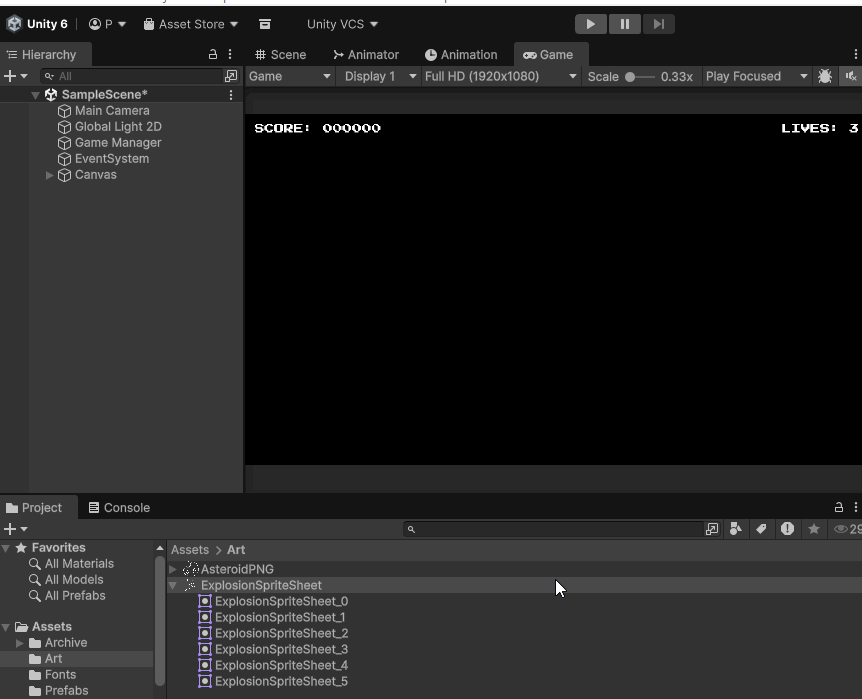Select the Prefabs folder
Screen dimensions: 862x699
tap(67, 691)
